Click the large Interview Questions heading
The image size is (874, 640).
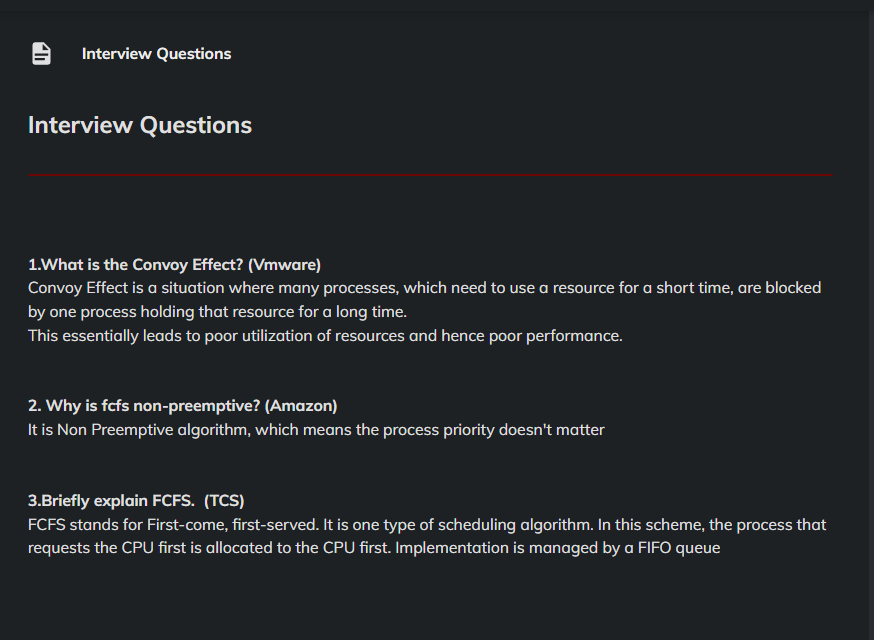coord(140,125)
